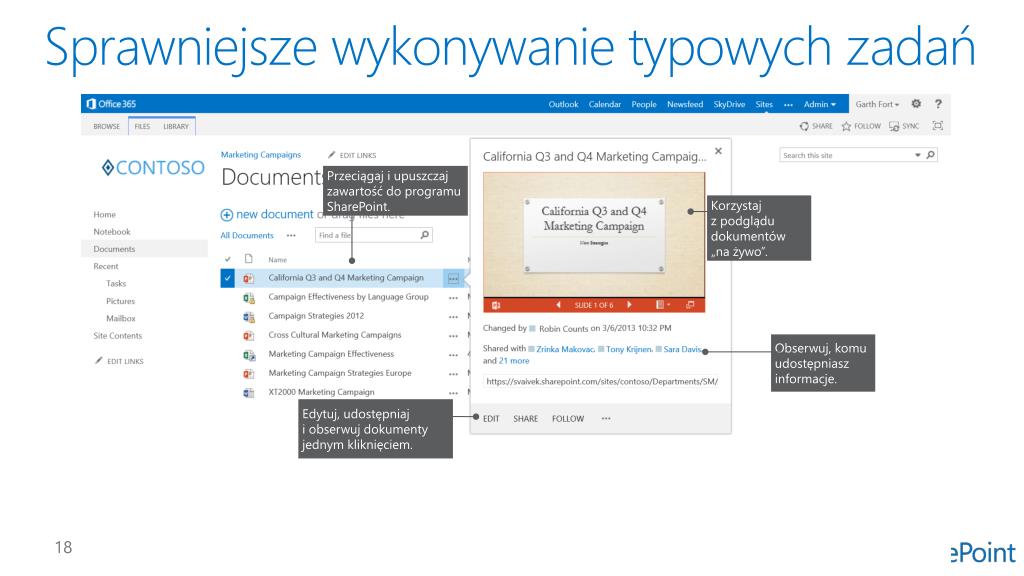The height and width of the screenshot is (576, 1024).
Task: Open Zrinka Makovac profile link
Action: (x=565, y=349)
